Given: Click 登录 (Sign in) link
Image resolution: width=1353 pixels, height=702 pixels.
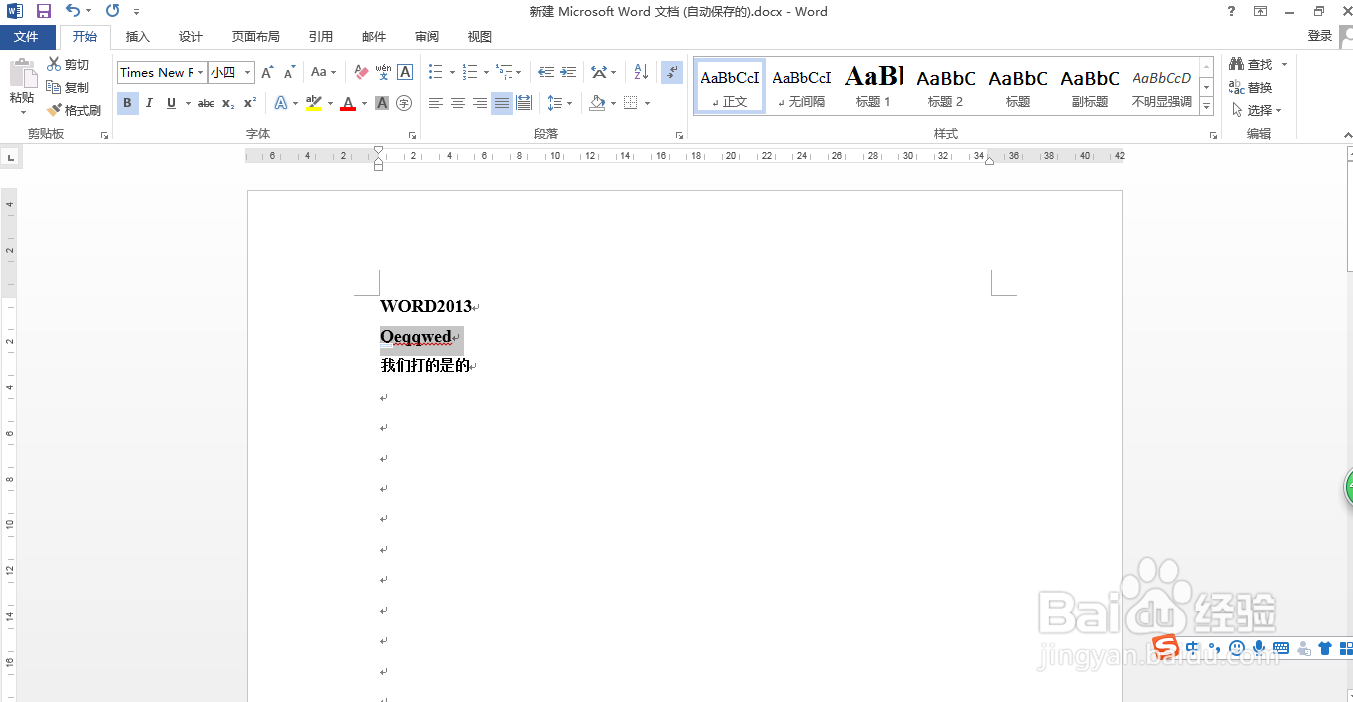Looking at the screenshot, I should [x=1320, y=36].
